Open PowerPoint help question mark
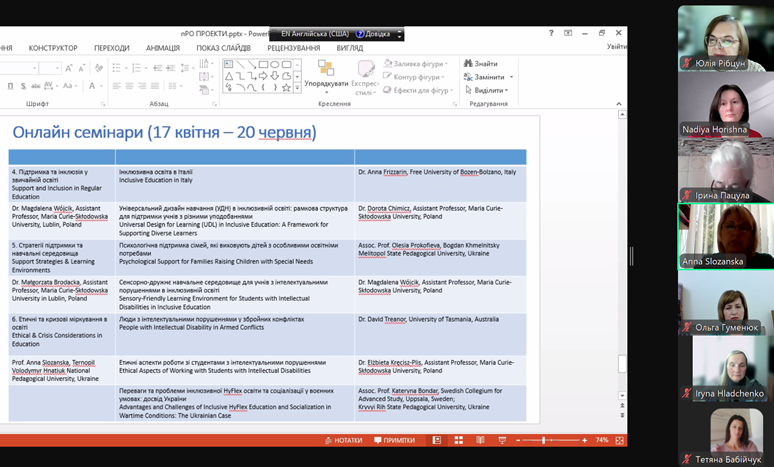Viewport: 774px width, 467px height. coord(551,33)
